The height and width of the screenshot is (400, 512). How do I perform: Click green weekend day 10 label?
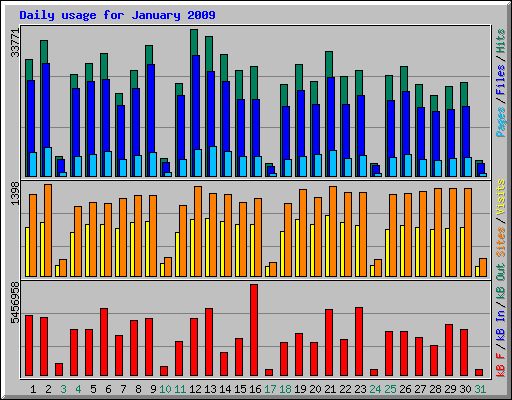tap(165, 389)
